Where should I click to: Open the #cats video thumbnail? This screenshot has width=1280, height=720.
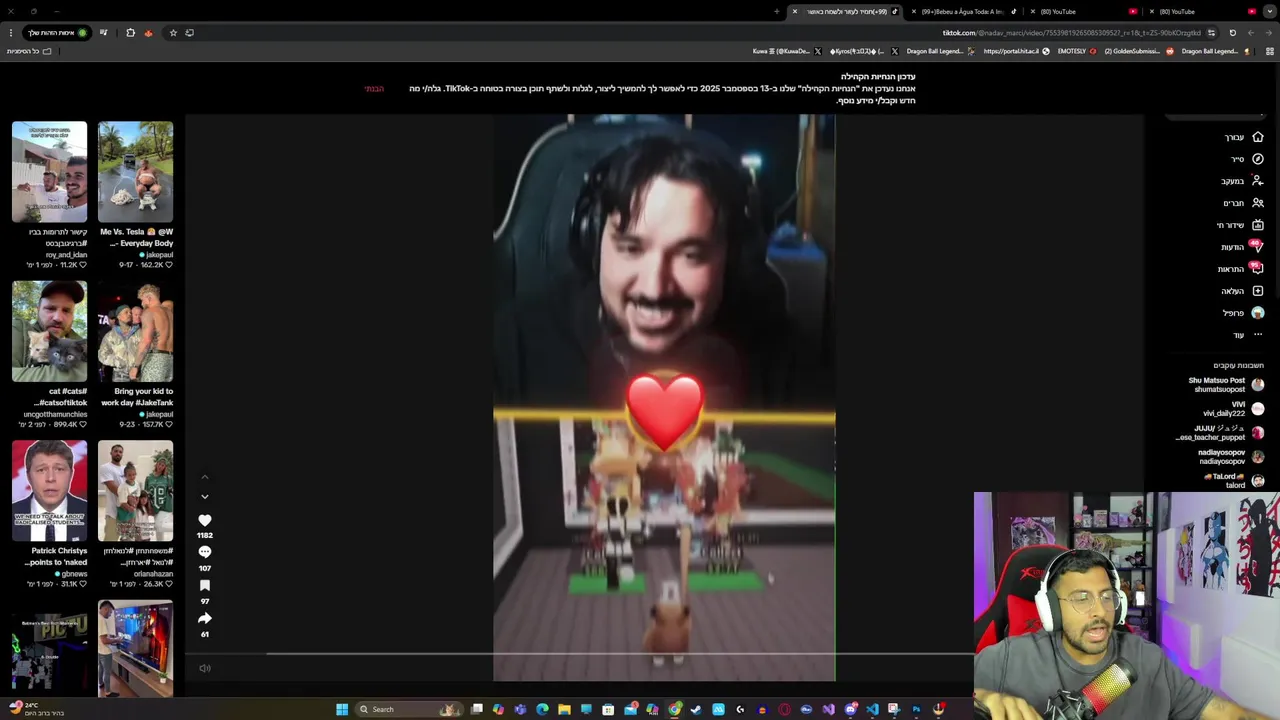(x=49, y=331)
